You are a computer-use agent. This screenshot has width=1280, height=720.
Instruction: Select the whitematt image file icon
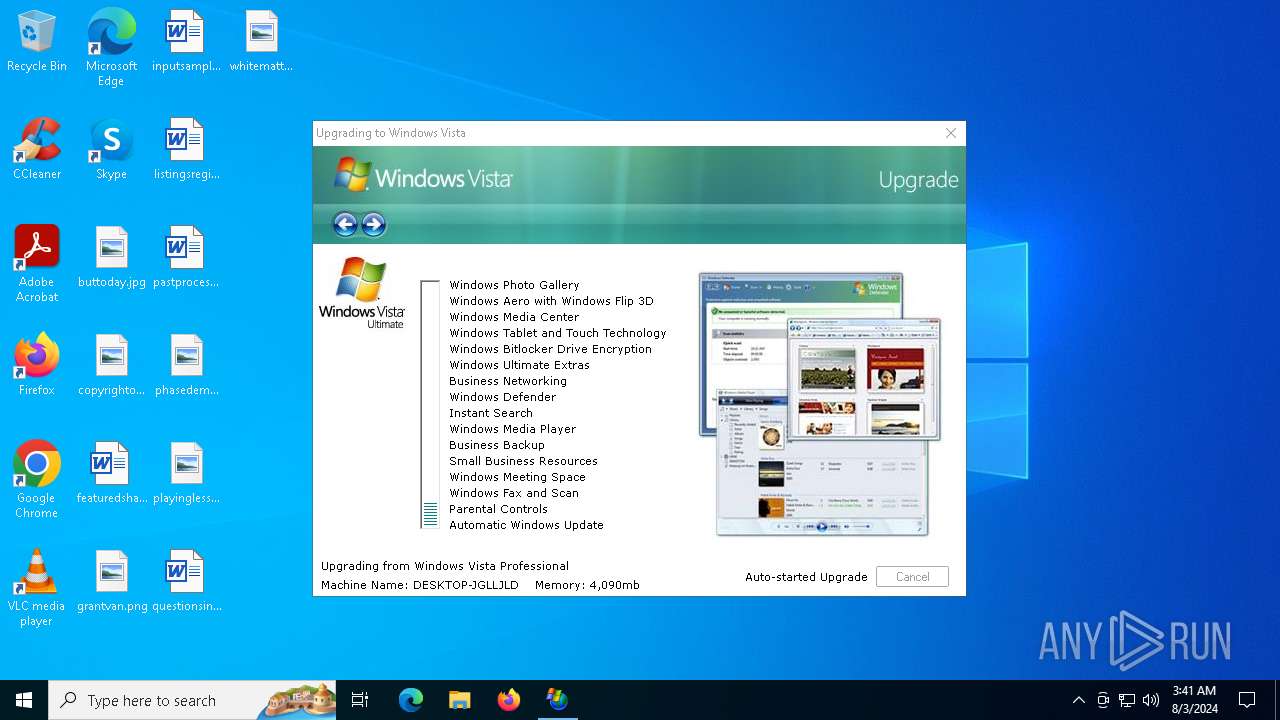click(x=261, y=42)
